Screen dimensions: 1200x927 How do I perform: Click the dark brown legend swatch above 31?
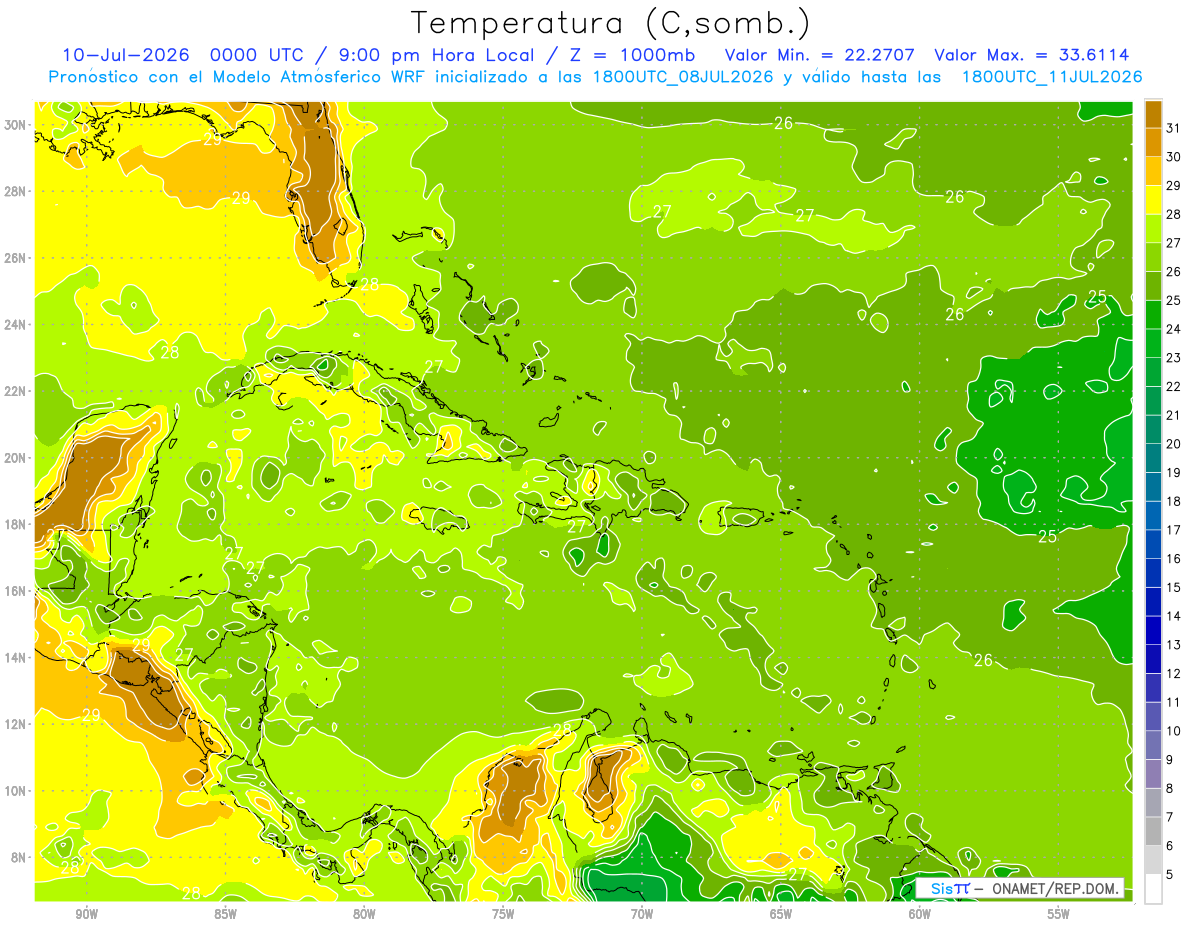click(1153, 113)
